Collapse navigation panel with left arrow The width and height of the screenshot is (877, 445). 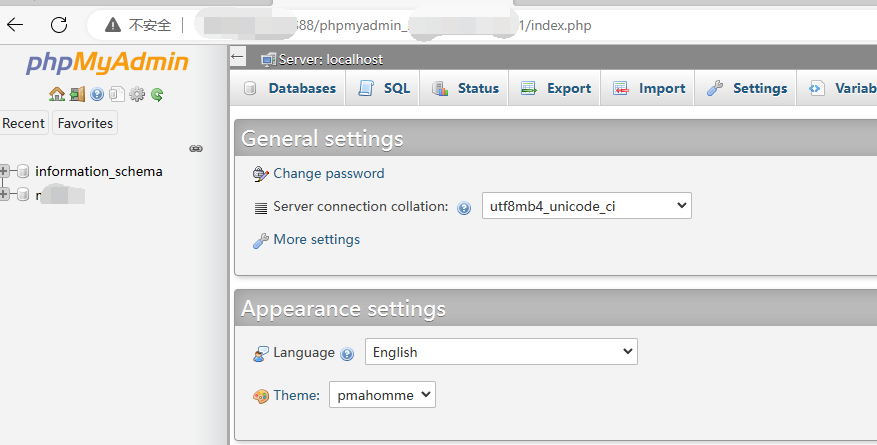[x=237, y=58]
